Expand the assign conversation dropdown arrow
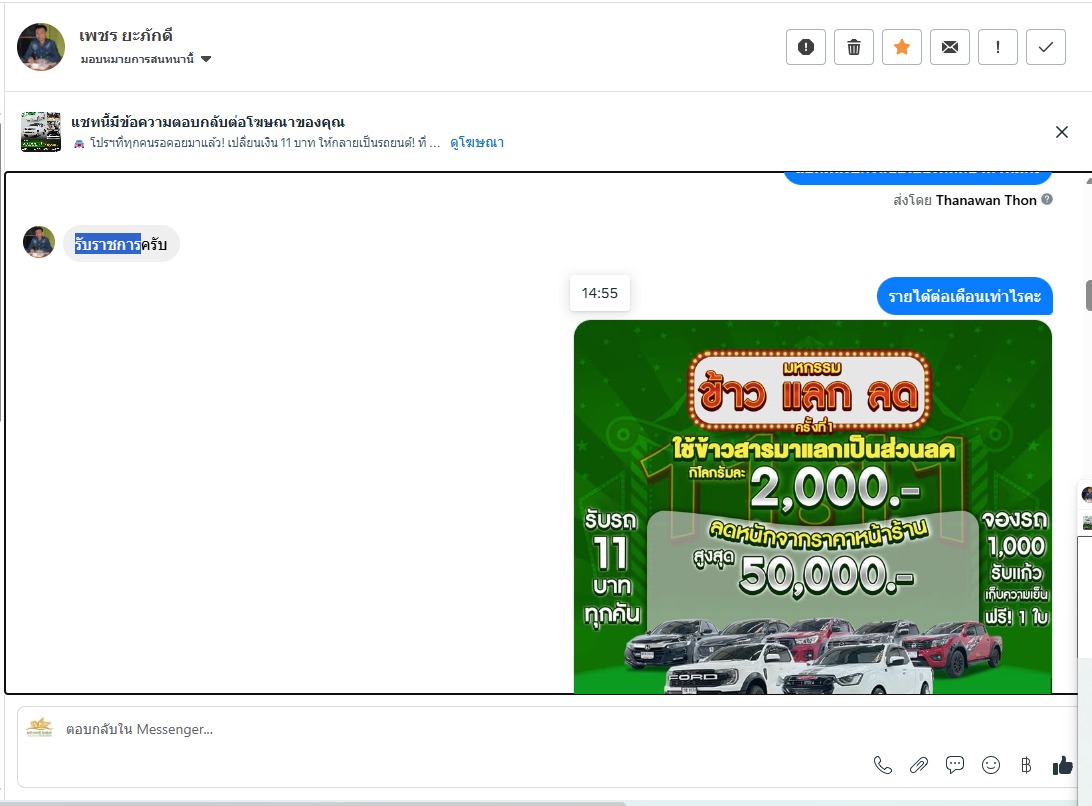The width and height of the screenshot is (1092, 806). (x=206, y=59)
